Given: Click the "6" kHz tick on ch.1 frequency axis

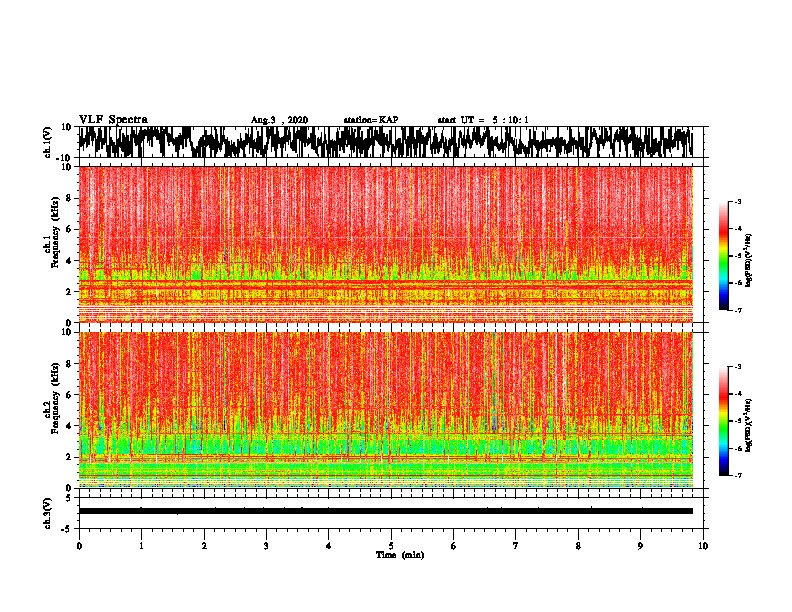Looking at the screenshot, I should (x=69, y=230).
